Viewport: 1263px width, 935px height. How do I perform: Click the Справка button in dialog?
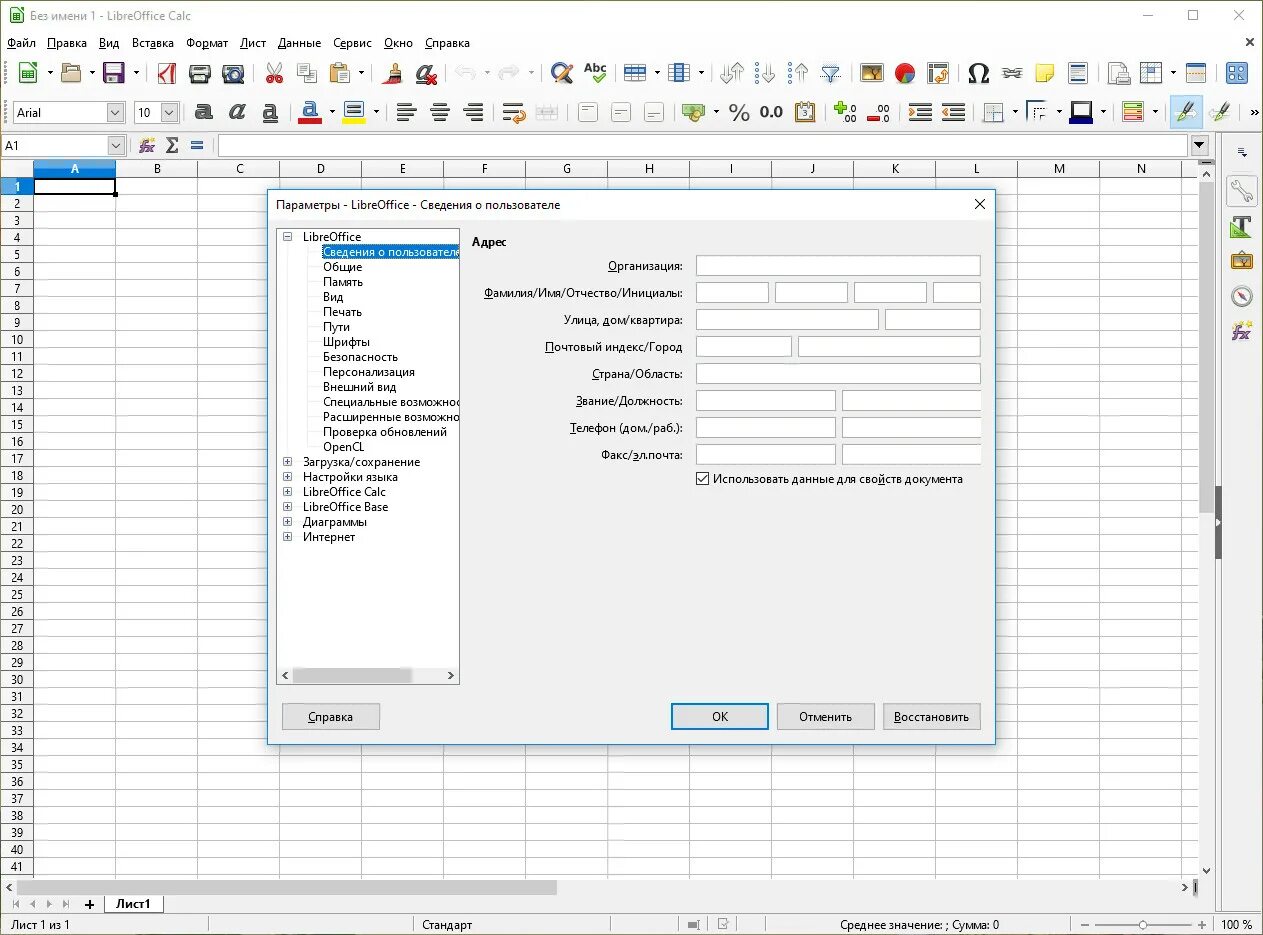click(x=331, y=716)
